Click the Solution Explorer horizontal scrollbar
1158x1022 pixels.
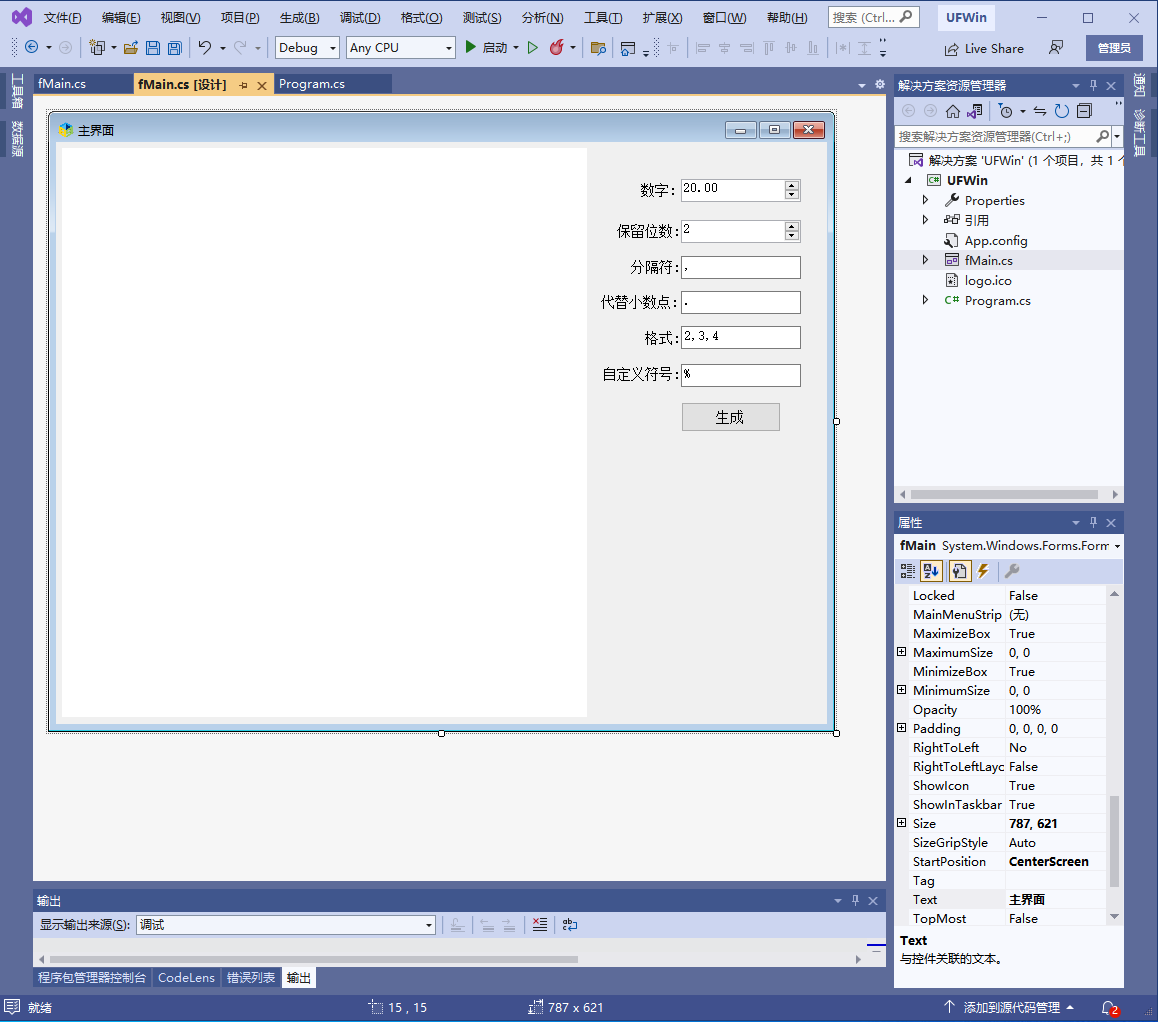(1004, 494)
